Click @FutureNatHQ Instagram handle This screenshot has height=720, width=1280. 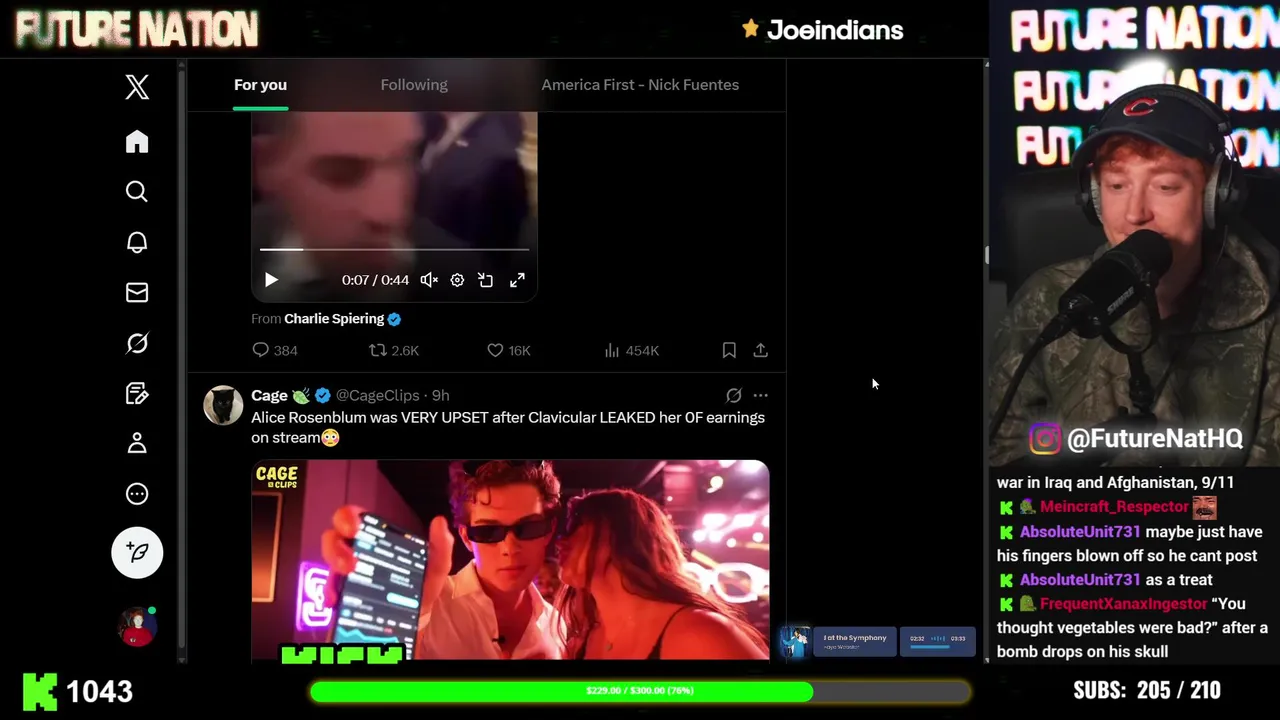tap(1155, 438)
